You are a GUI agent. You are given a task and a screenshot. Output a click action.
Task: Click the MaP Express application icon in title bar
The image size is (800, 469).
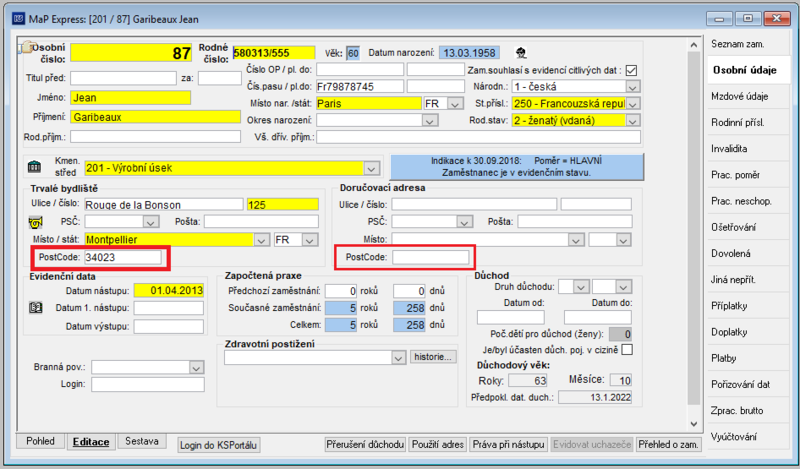click(x=18, y=19)
